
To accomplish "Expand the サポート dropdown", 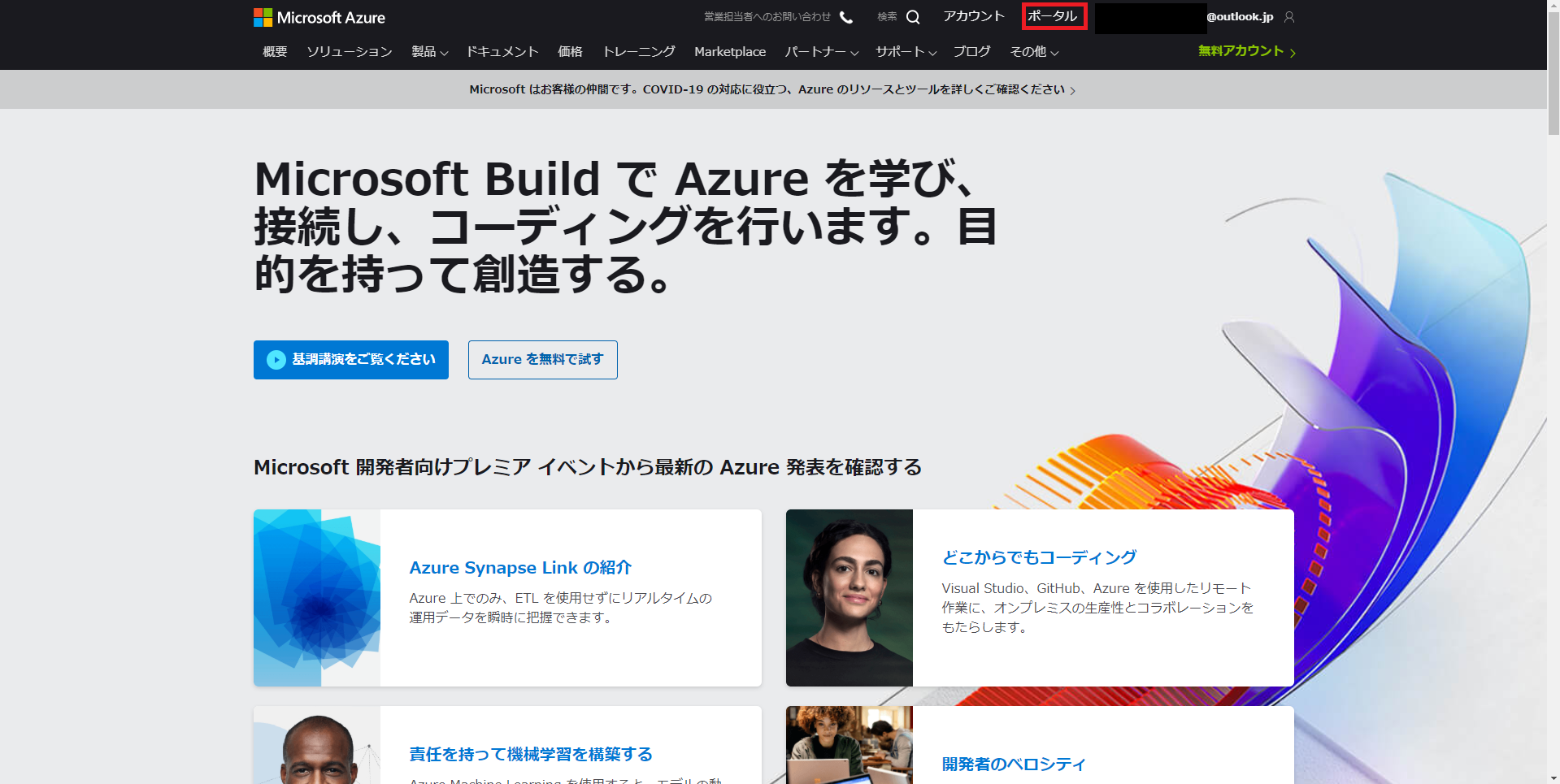I will 906,52.
